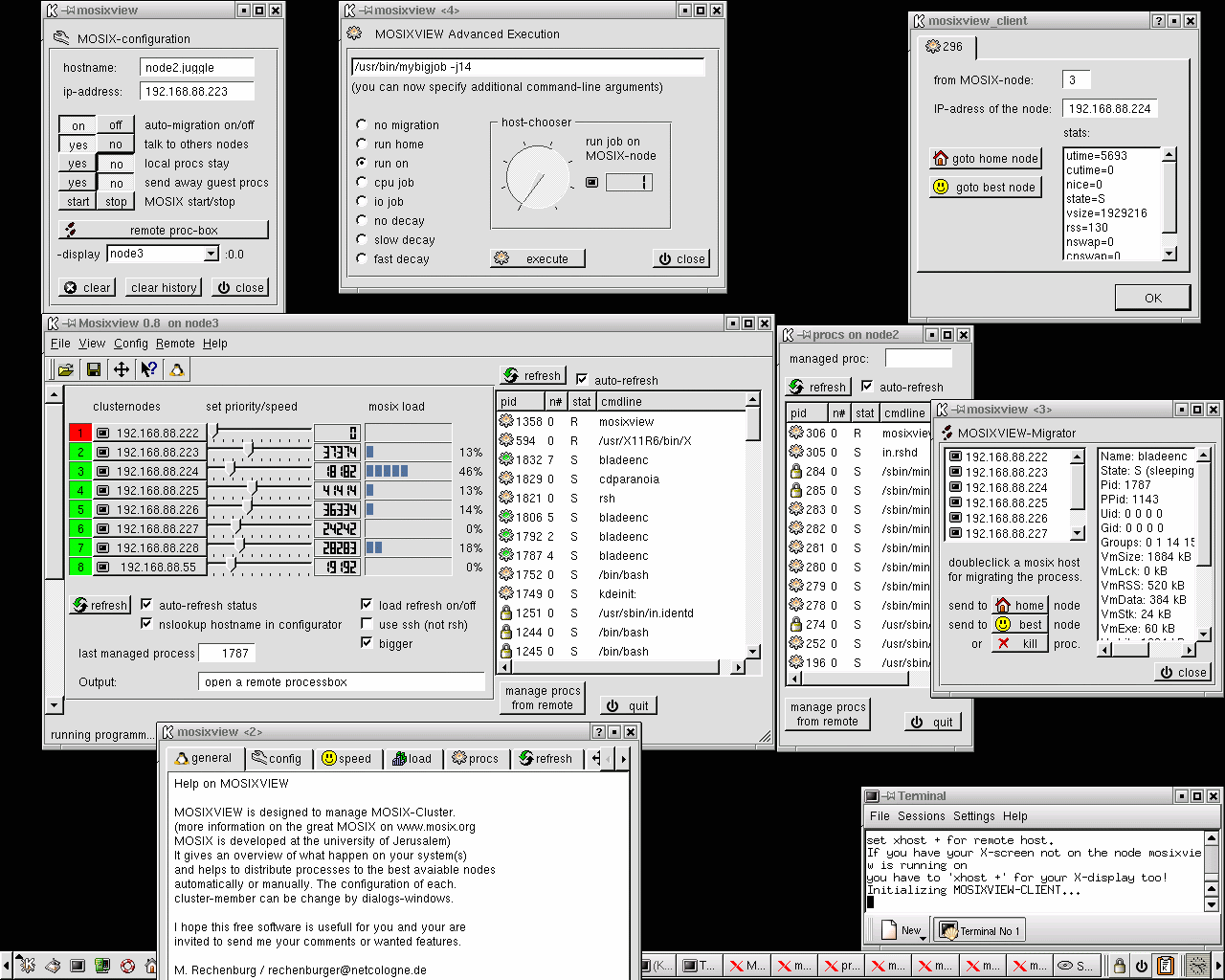The height and width of the screenshot is (980, 1225).
Task: Click the New dropdown arrow in Terminal
Action: point(924,937)
